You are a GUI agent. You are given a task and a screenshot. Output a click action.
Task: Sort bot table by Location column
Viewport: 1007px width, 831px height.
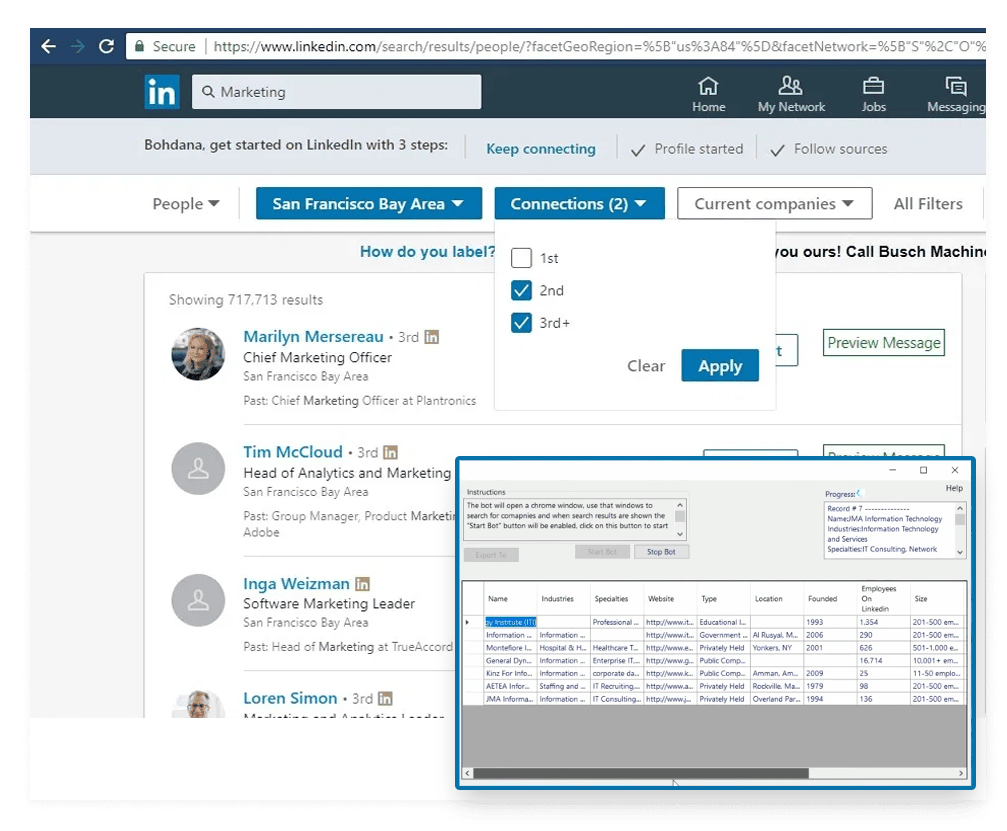pyautogui.click(x=776, y=599)
